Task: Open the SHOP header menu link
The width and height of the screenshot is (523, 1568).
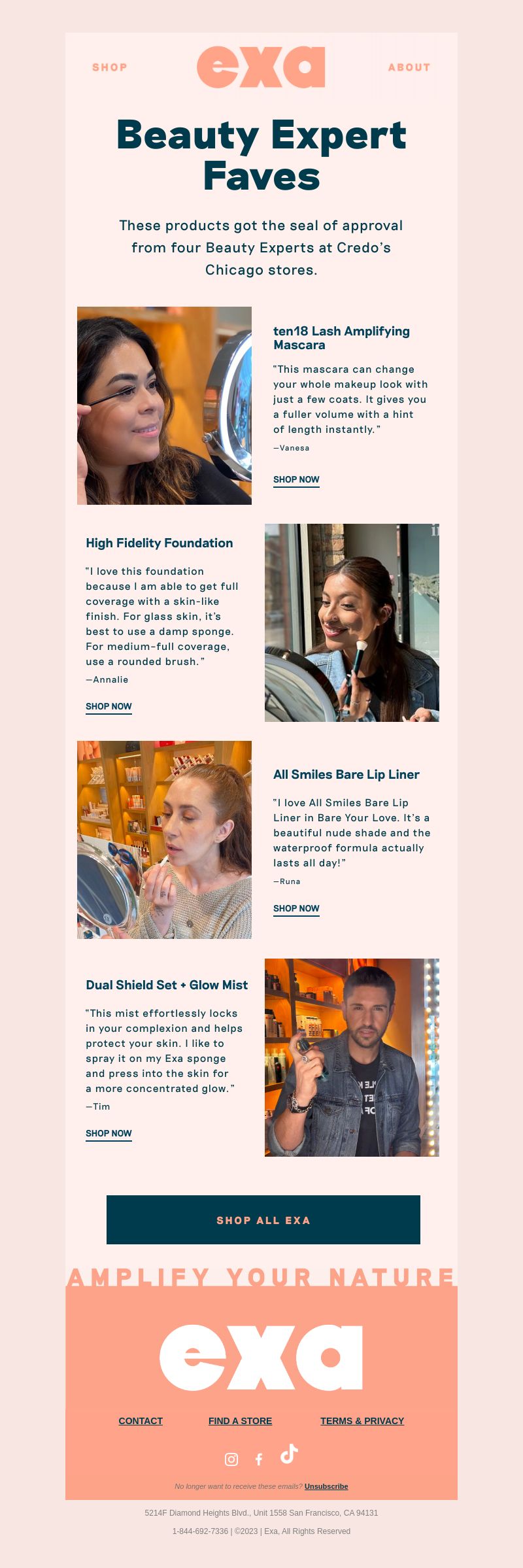Action: point(110,67)
